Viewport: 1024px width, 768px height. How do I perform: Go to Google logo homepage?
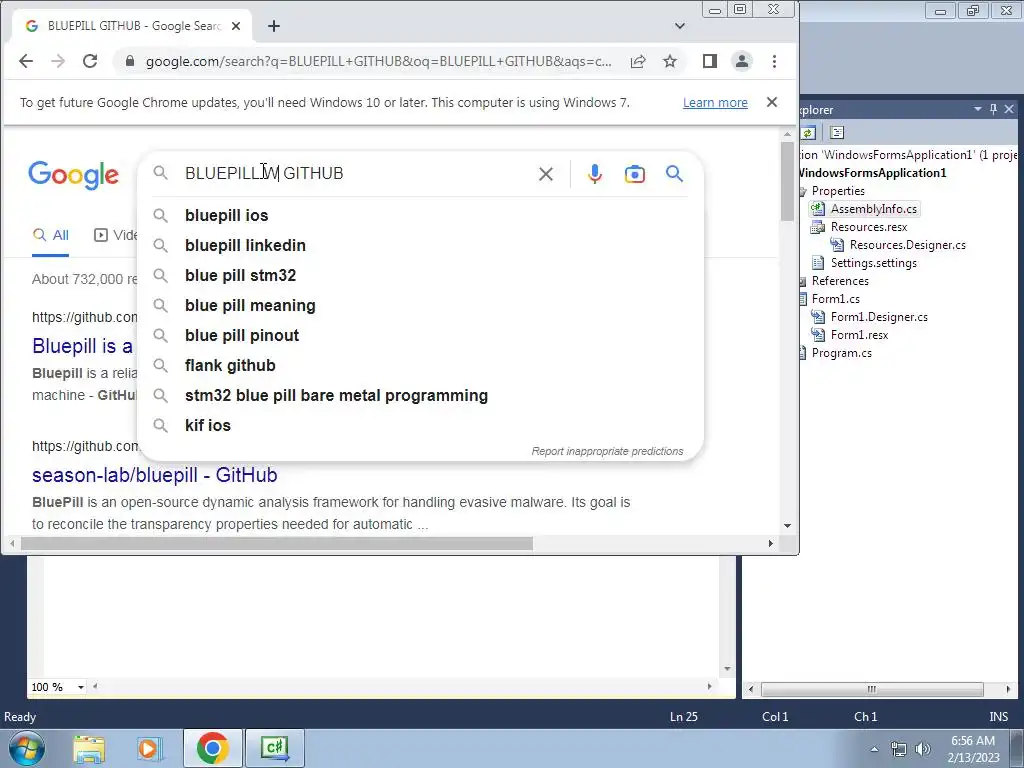click(x=73, y=175)
